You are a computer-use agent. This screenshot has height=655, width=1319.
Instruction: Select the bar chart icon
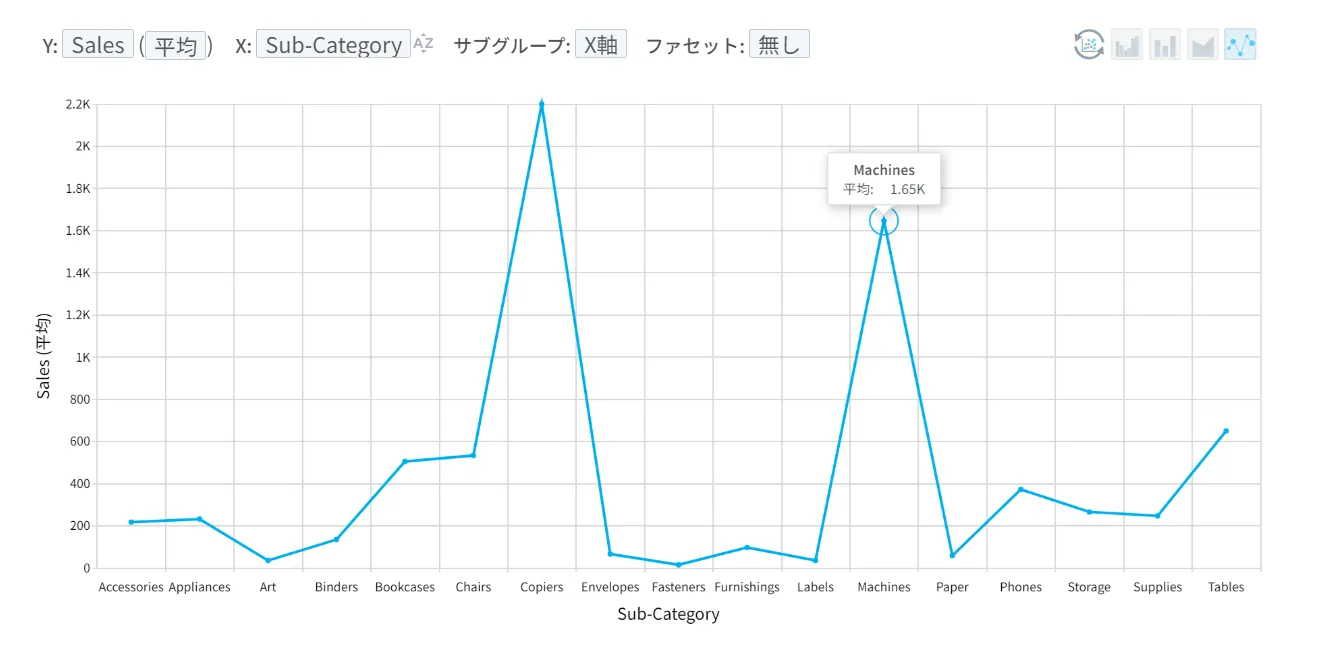(1165, 45)
